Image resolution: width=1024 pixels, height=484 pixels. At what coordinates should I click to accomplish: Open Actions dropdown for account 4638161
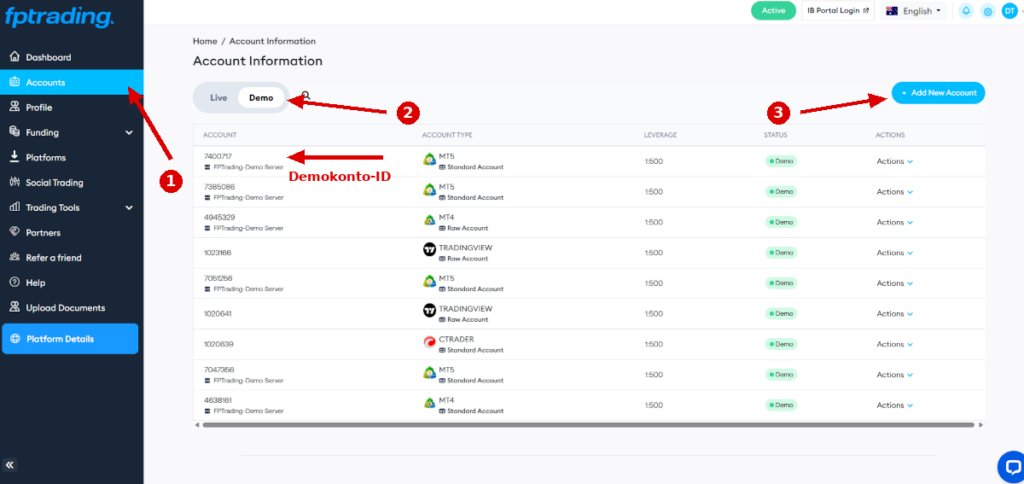click(x=894, y=405)
